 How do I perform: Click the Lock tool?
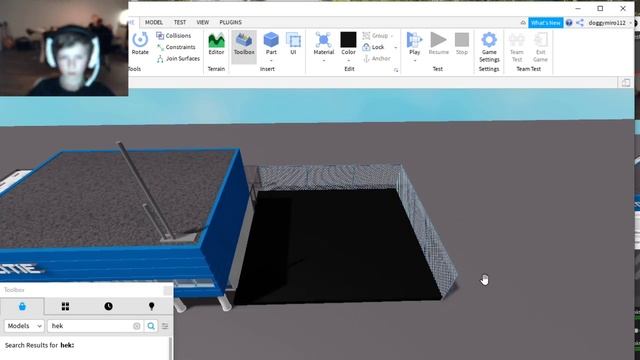point(373,47)
